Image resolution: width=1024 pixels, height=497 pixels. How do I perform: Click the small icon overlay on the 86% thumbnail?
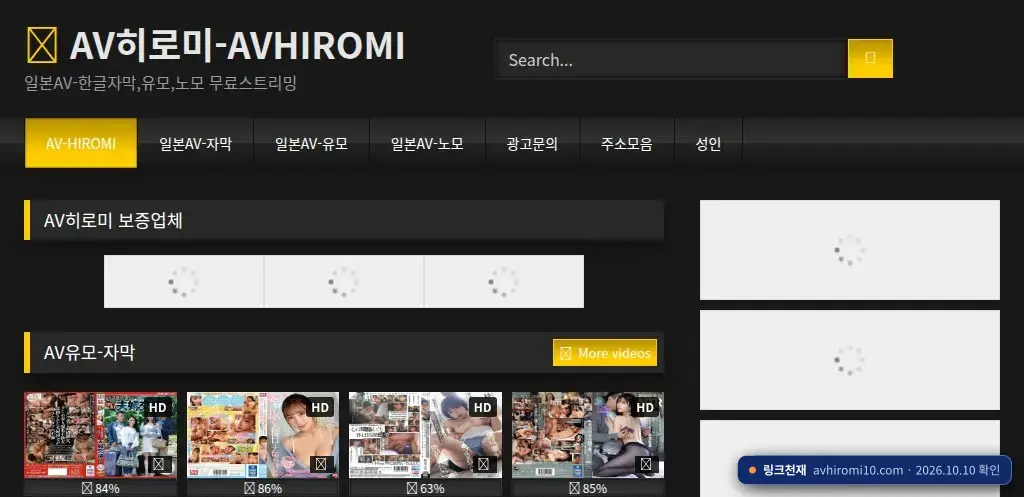(321, 464)
